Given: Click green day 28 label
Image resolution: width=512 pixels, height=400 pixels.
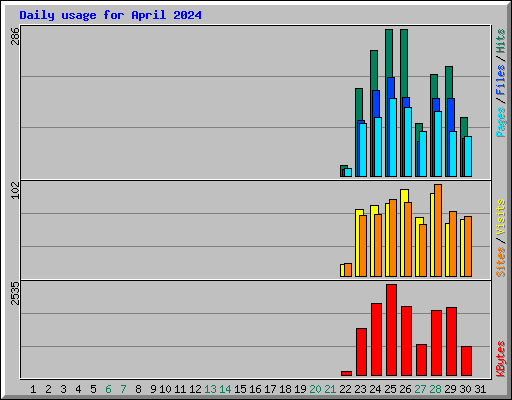Looking at the screenshot, I should click(x=435, y=389).
